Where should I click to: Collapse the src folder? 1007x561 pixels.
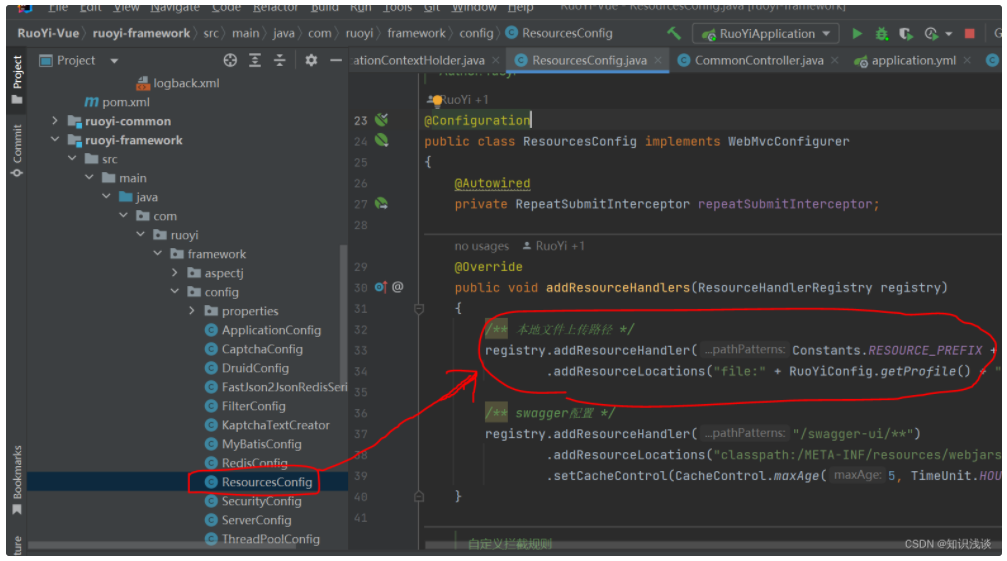coord(72,159)
